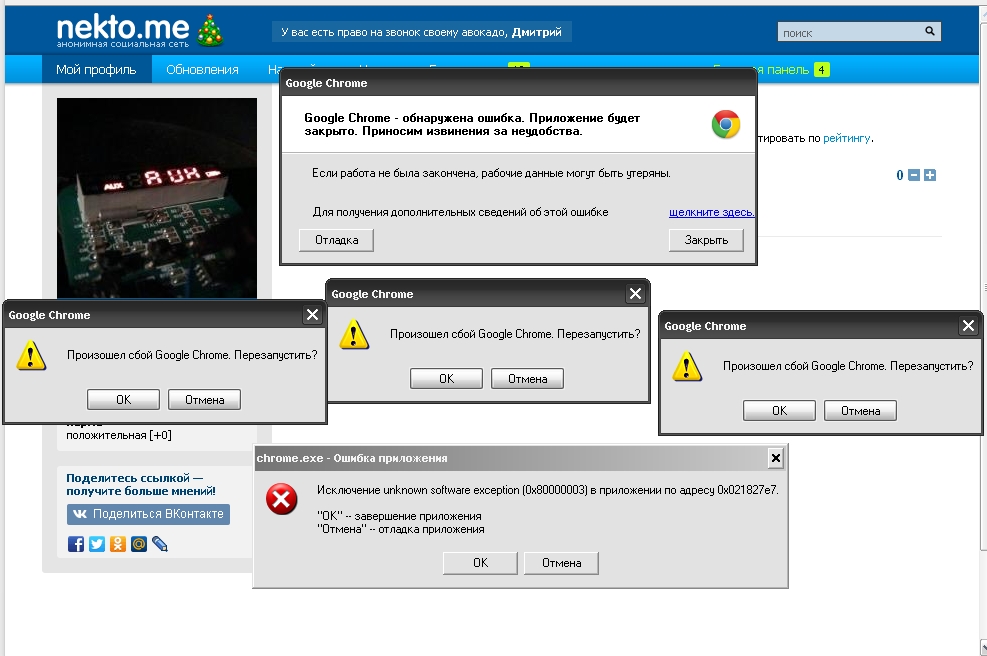Open the AUX display profile photo

click(x=157, y=198)
